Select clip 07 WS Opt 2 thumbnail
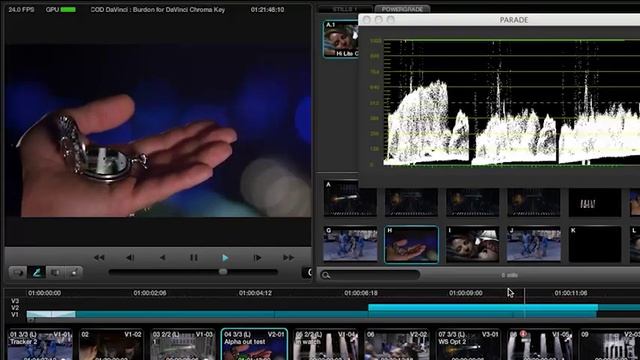The image size is (640, 360). pos(468,344)
